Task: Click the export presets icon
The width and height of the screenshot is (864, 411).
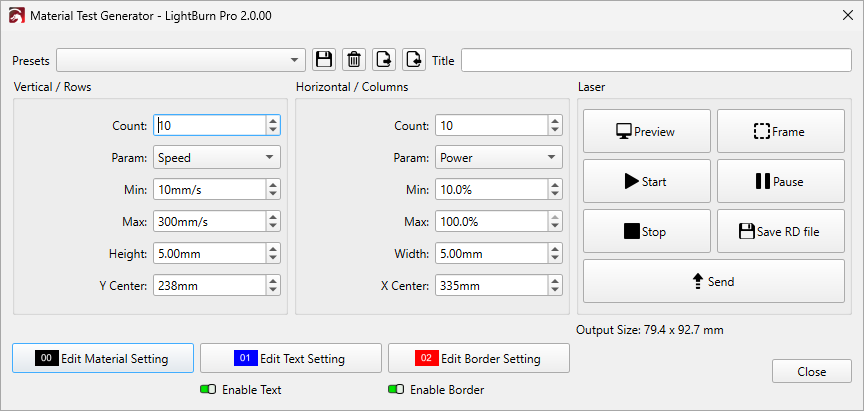Action: coord(414,60)
